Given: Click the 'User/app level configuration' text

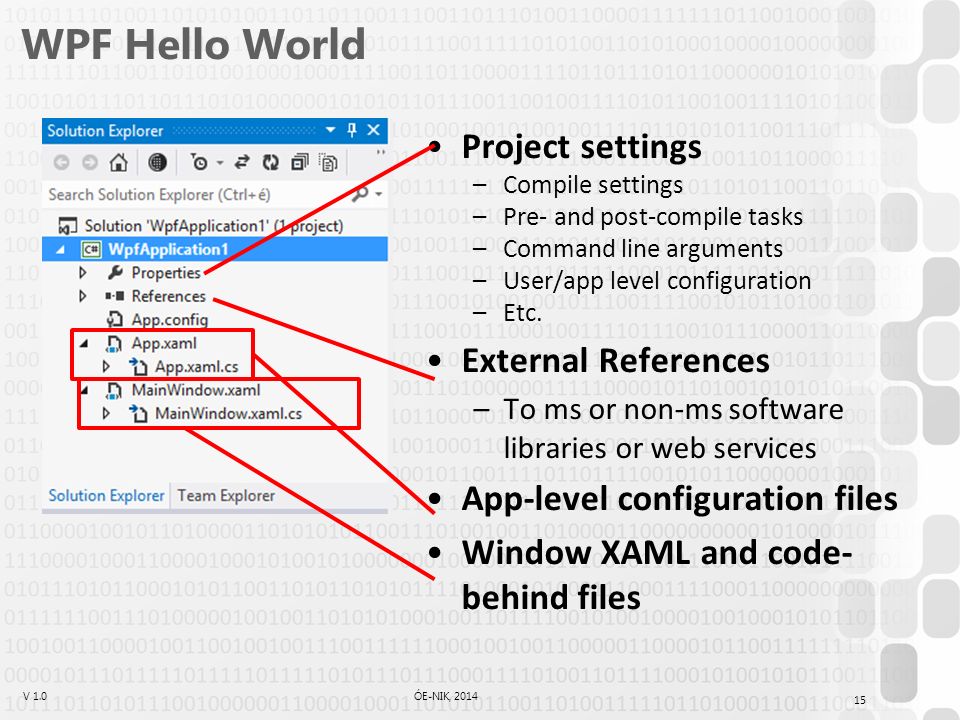Looking at the screenshot, I should tap(657, 281).
